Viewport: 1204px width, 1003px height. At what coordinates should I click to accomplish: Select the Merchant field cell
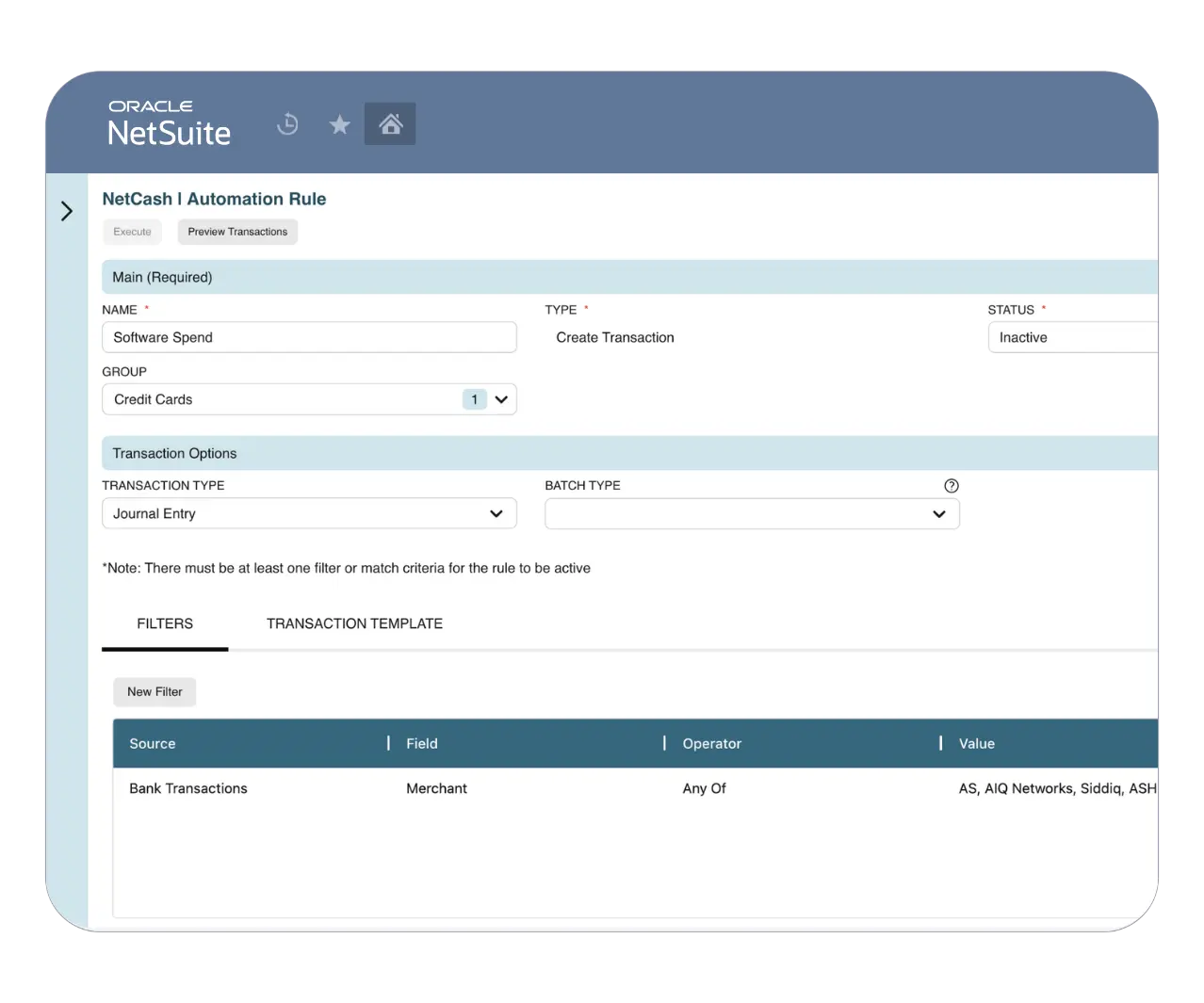point(436,788)
